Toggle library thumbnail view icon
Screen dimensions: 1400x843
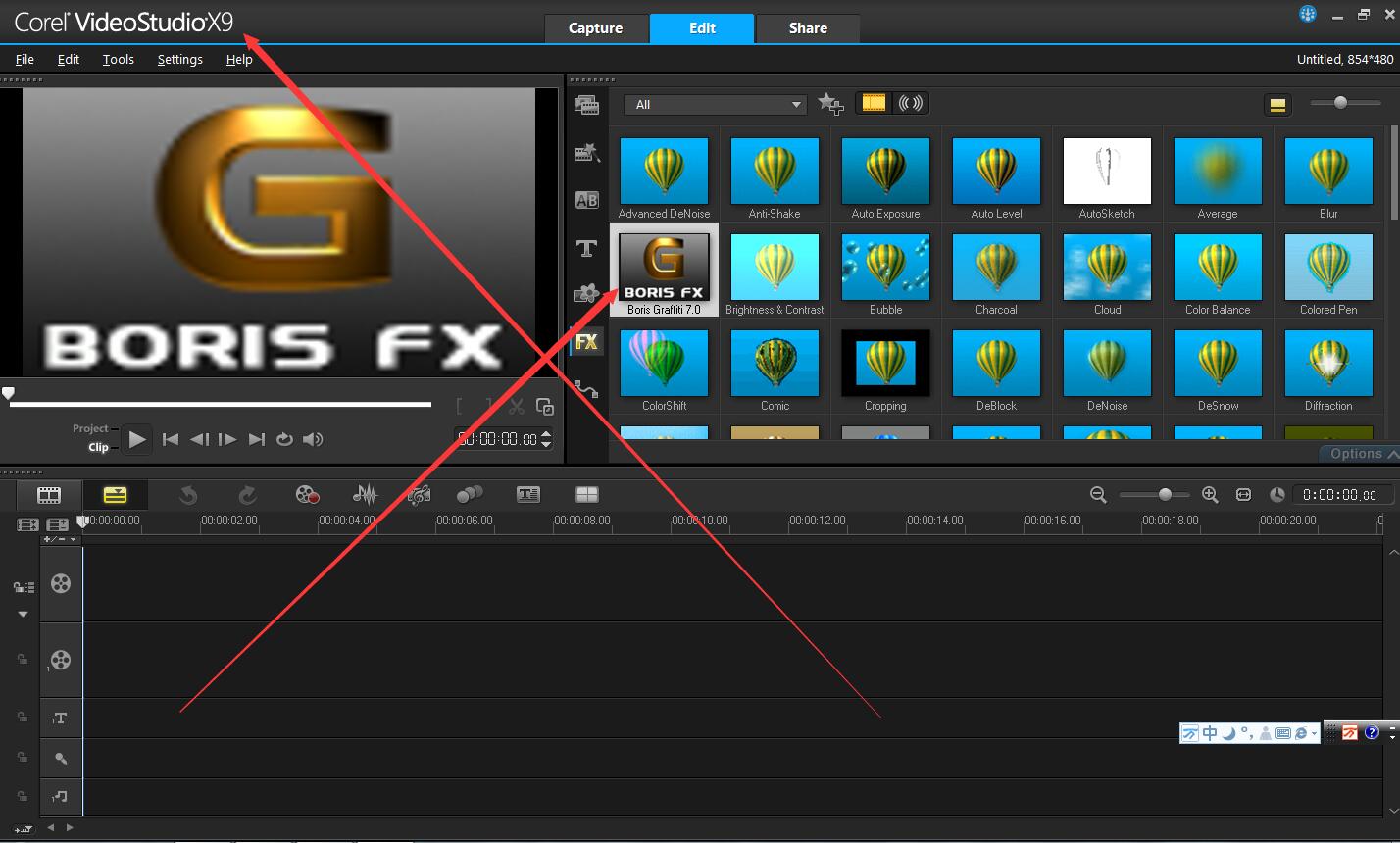tap(1277, 105)
